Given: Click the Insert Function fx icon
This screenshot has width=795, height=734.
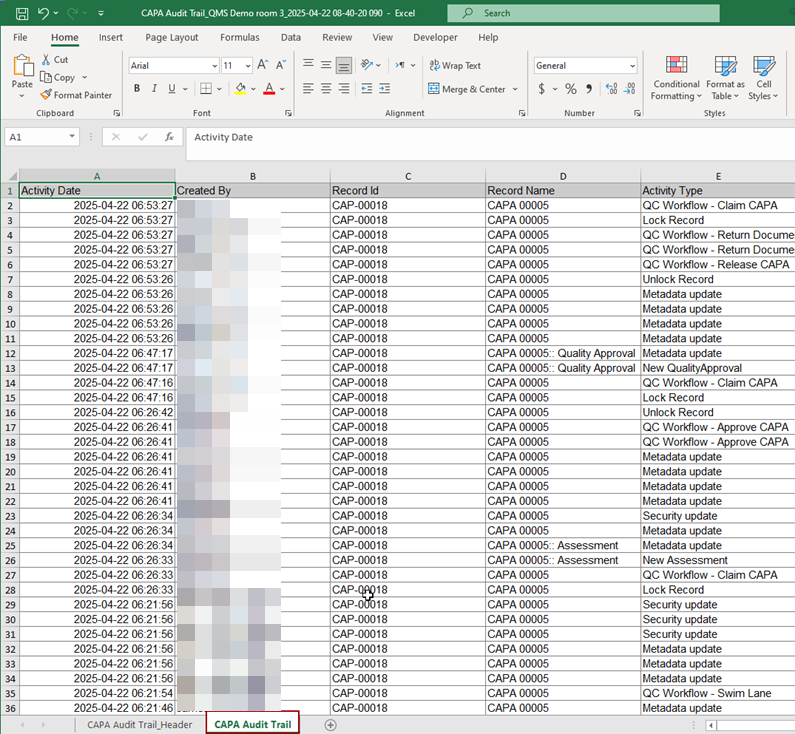Looking at the screenshot, I should pyautogui.click(x=169, y=137).
